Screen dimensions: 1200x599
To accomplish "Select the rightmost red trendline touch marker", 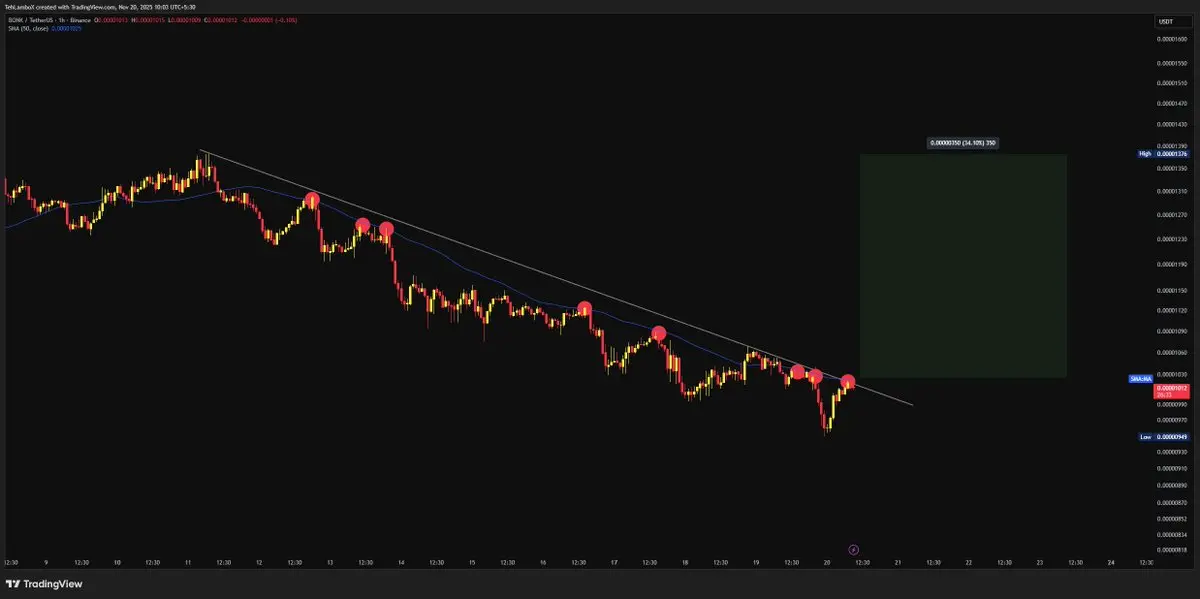I will pyautogui.click(x=848, y=381).
